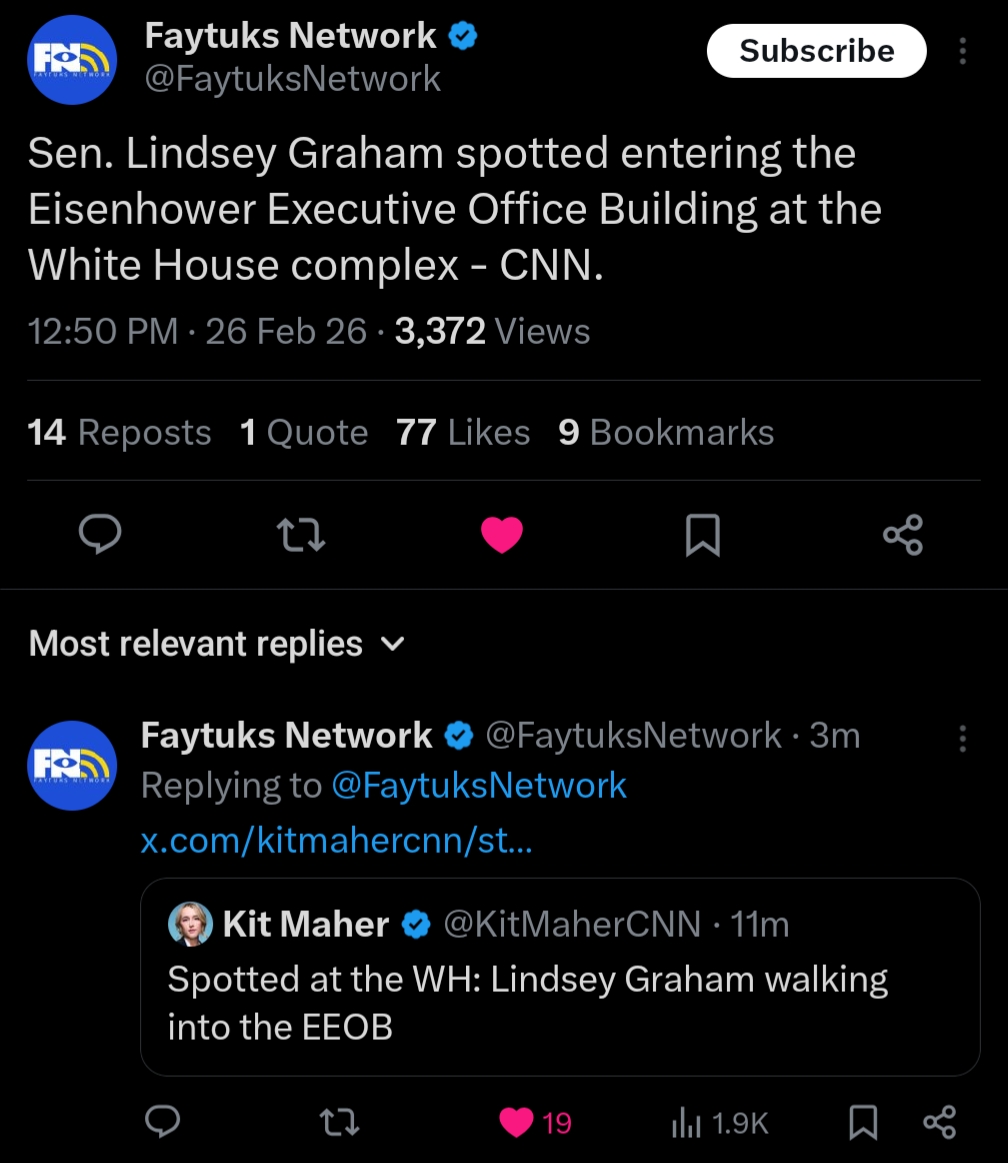Open the x.com/kitmahercnn link
This screenshot has width=1008, height=1163.
point(336,840)
